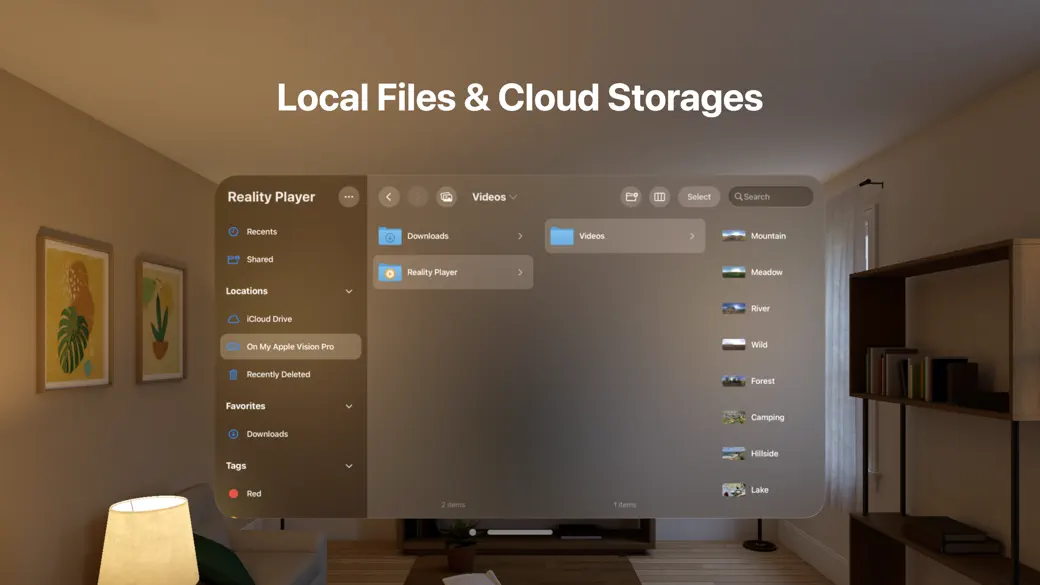Image resolution: width=1040 pixels, height=585 pixels.
Task: Click the iCloud Drive cloud icon
Action: click(233, 319)
